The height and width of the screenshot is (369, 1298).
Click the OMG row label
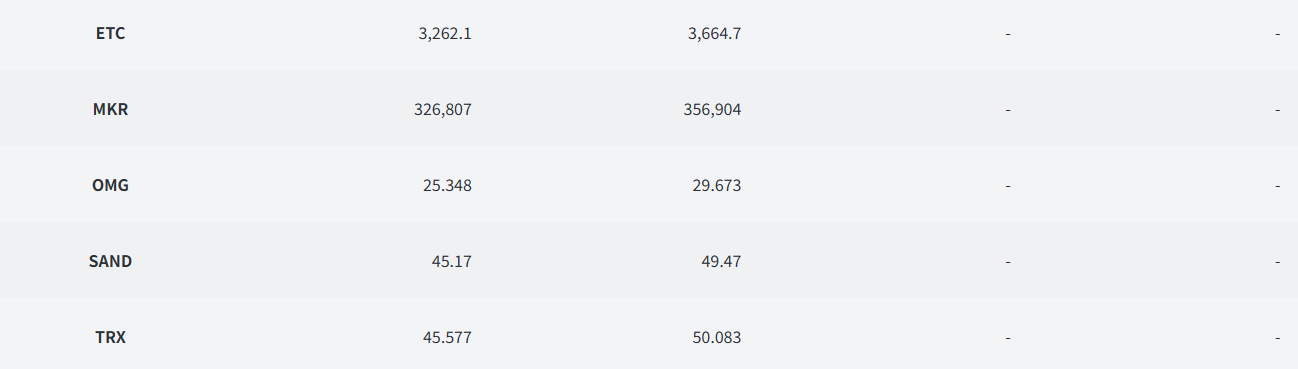[x=110, y=185]
